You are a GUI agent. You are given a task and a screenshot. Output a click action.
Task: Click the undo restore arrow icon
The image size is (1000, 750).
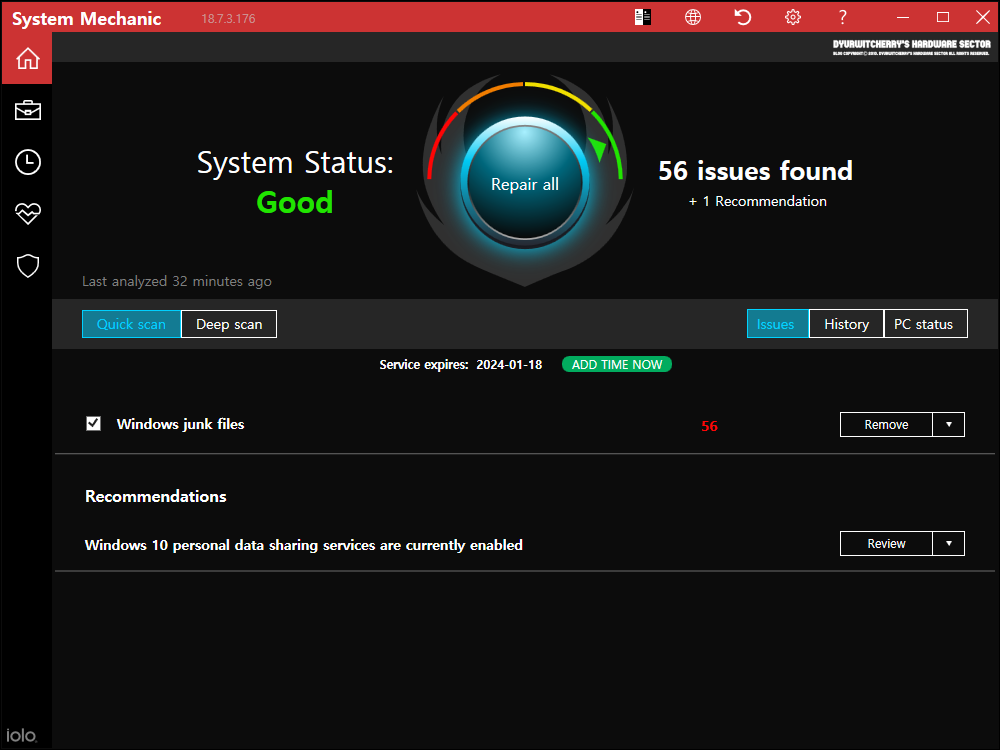(x=742, y=17)
